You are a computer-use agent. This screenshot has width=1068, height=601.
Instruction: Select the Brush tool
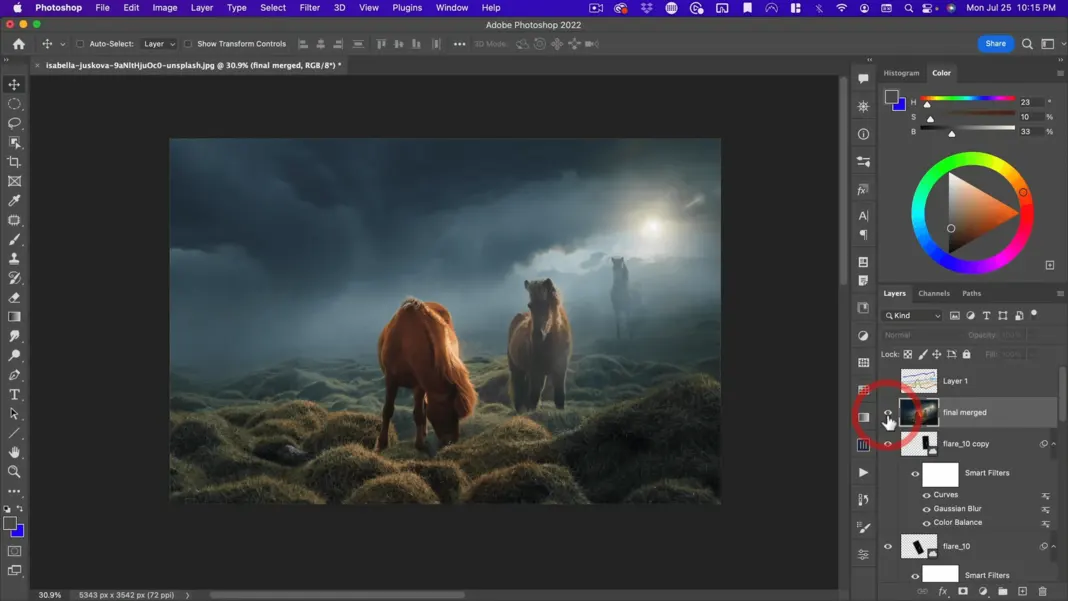14,240
